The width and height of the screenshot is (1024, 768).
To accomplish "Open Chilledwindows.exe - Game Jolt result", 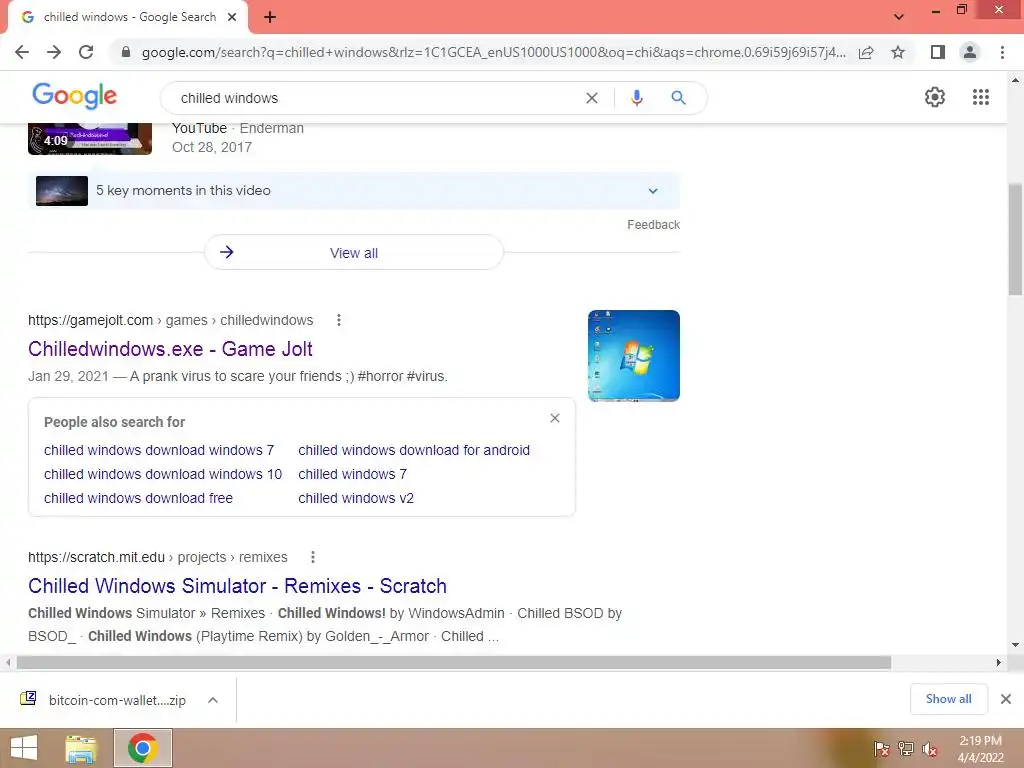I will (x=170, y=349).
